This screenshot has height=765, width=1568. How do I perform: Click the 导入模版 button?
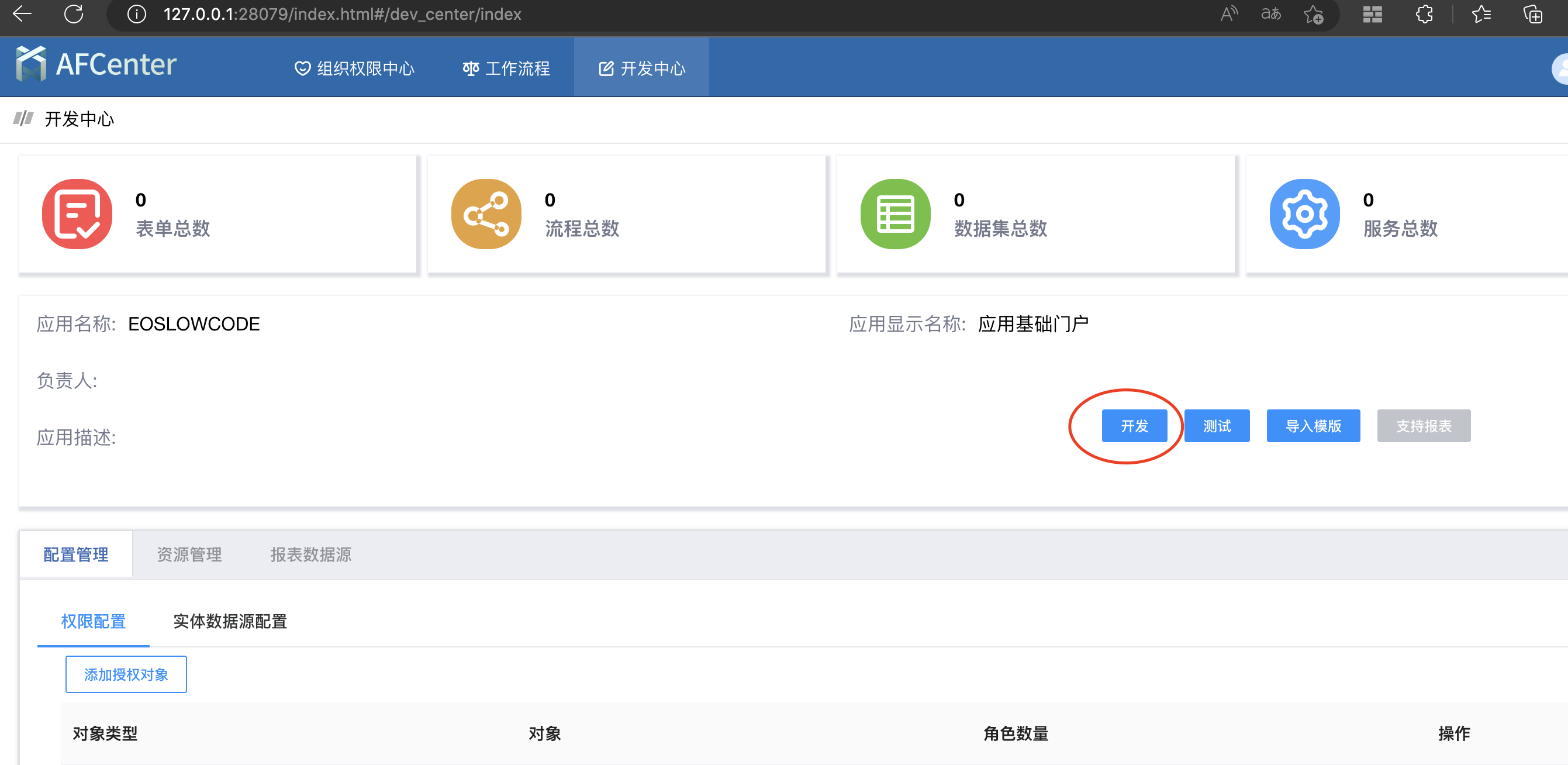pos(1313,426)
